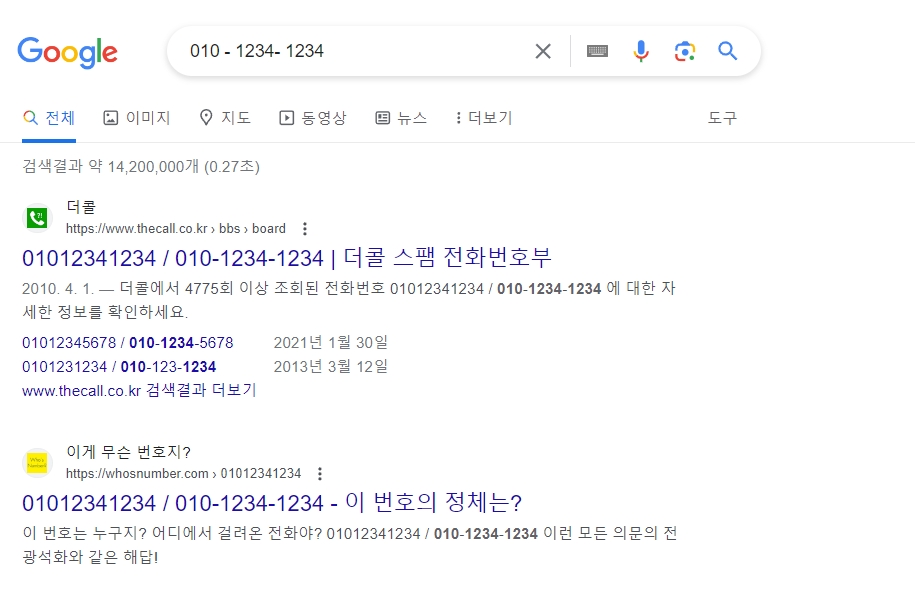Open the 도구 search tools
This screenshot has height=597, width=915.
click(x=722, y=117)
